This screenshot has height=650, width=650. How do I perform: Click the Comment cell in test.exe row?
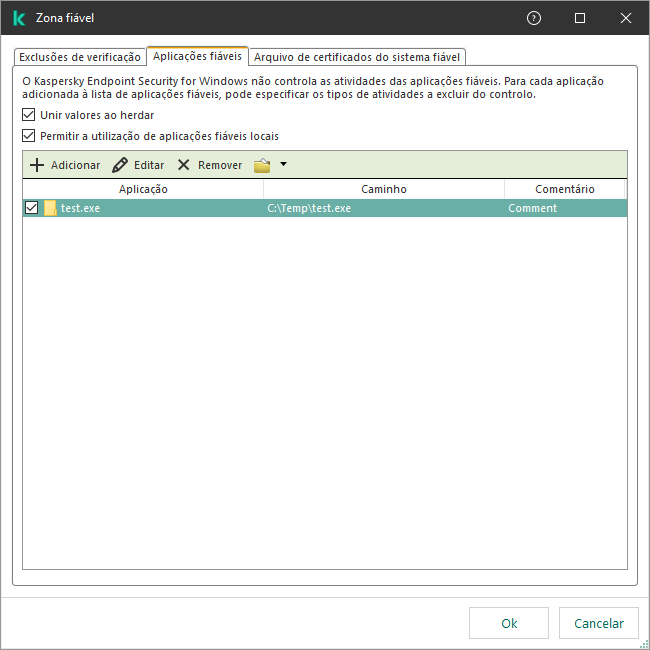[x=532, y=208]
